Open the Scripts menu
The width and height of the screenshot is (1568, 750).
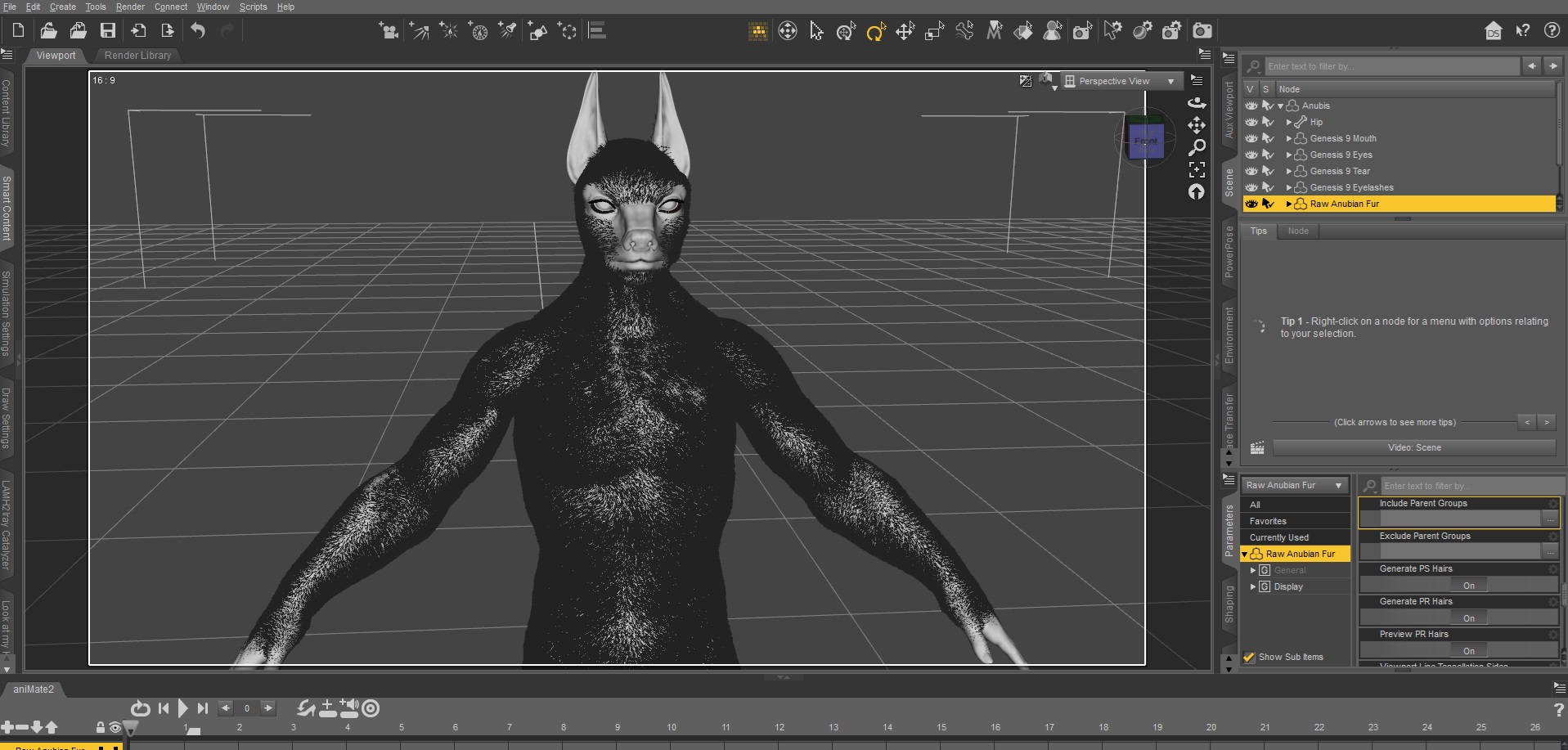(253, 7)
